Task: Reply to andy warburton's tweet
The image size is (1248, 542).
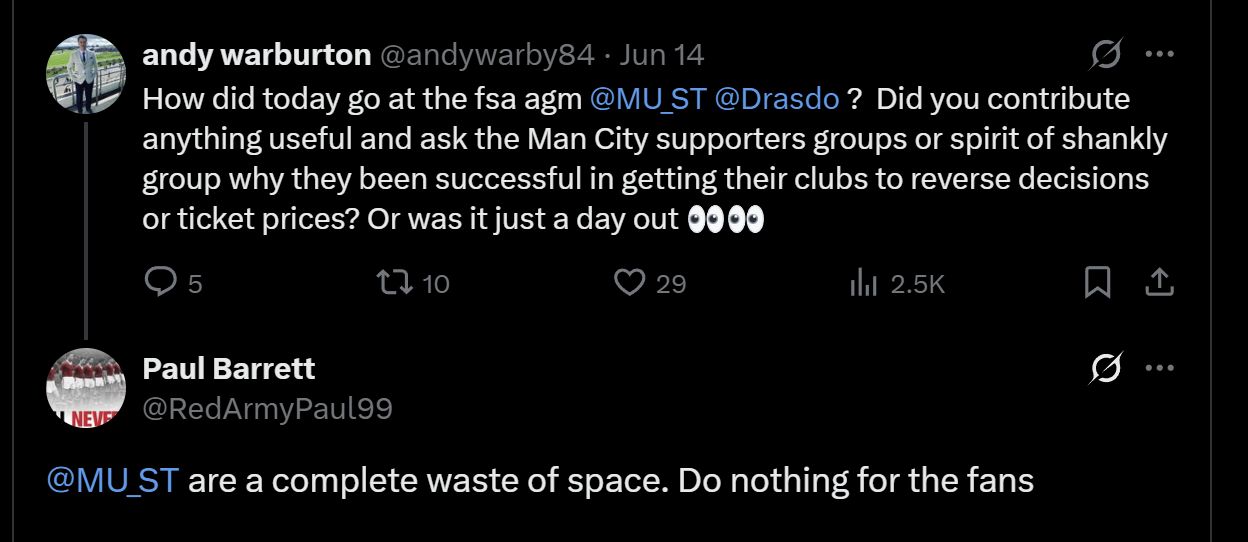Action: (161, 284)
